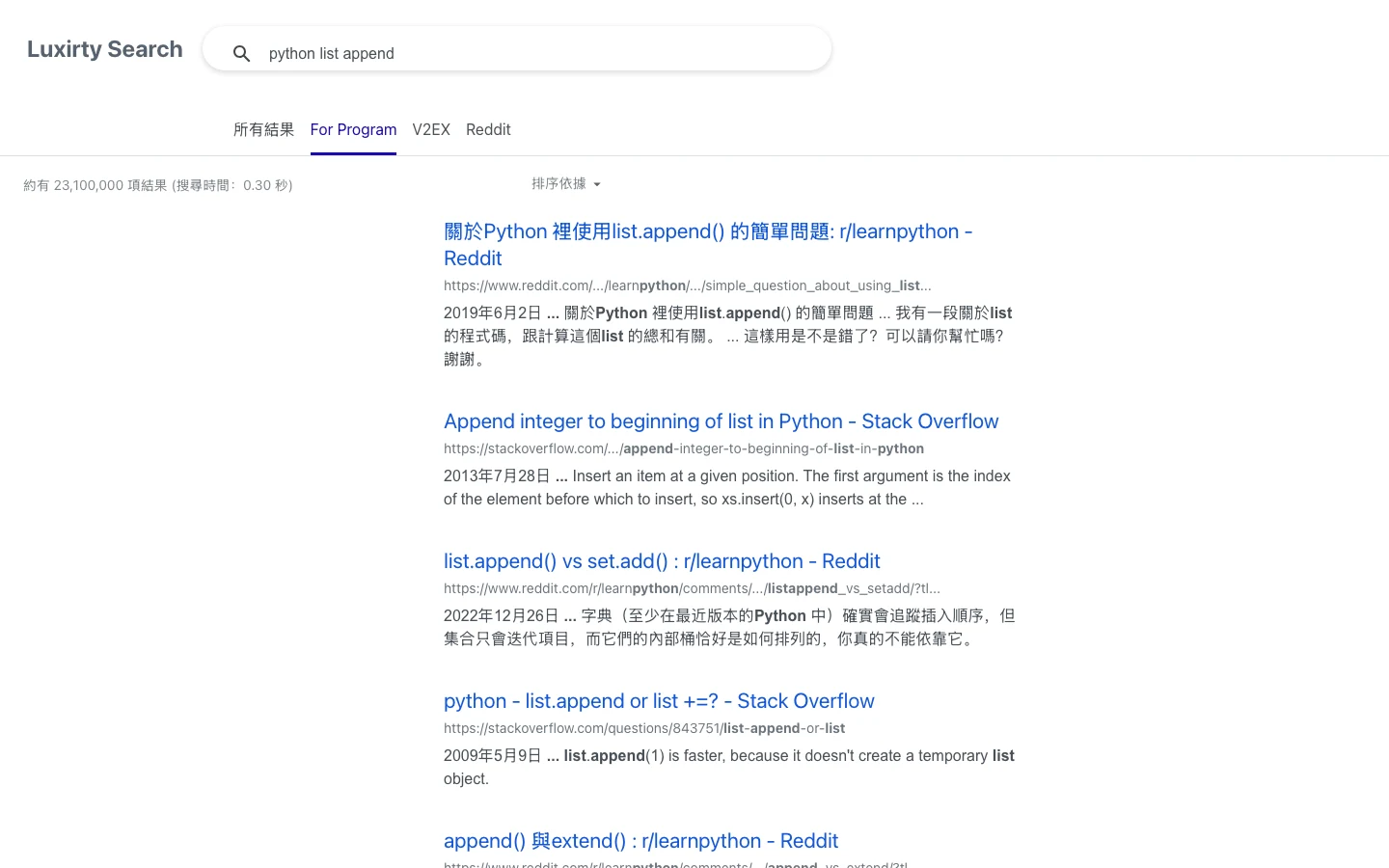
Task: Click the snippet dated 2013年7月28日
Action: [x=727, y=487]
